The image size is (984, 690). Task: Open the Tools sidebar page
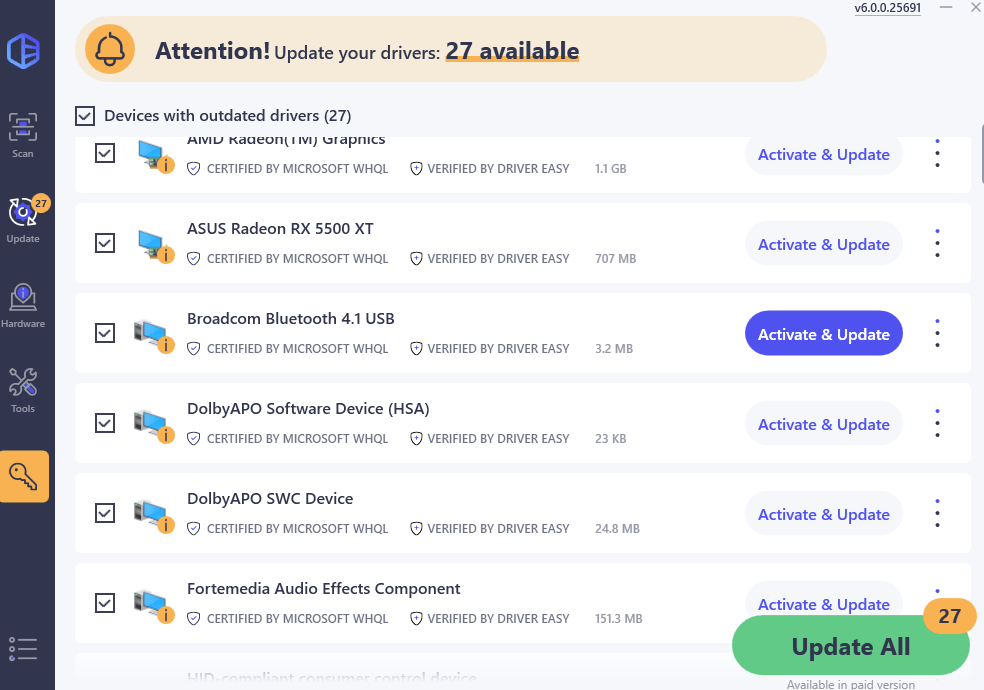pyautogui.click(x=22, y=390)
